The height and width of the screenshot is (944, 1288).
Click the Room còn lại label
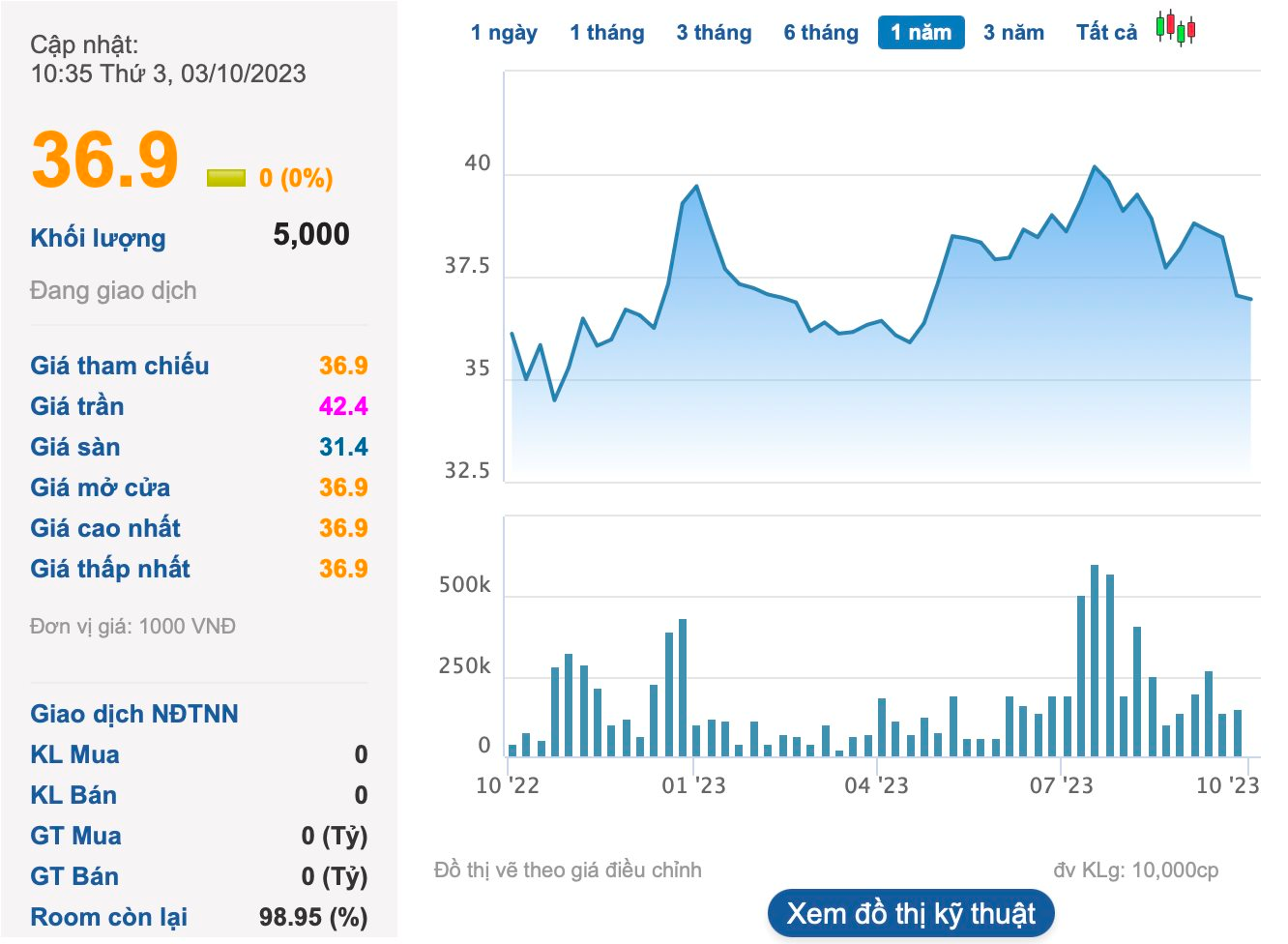pyautogui.click(x=108, y=917)
